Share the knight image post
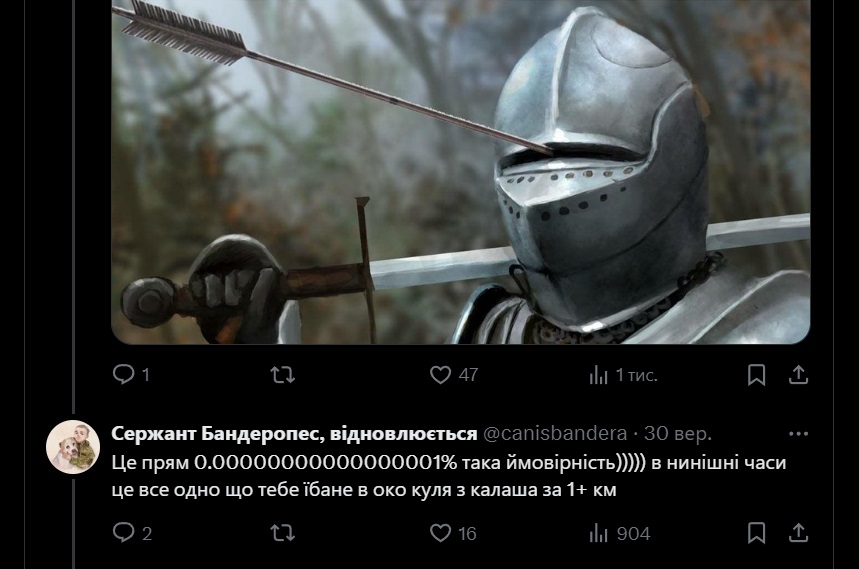The height and width of the screenshot is (569, 859). coord(798,375)
